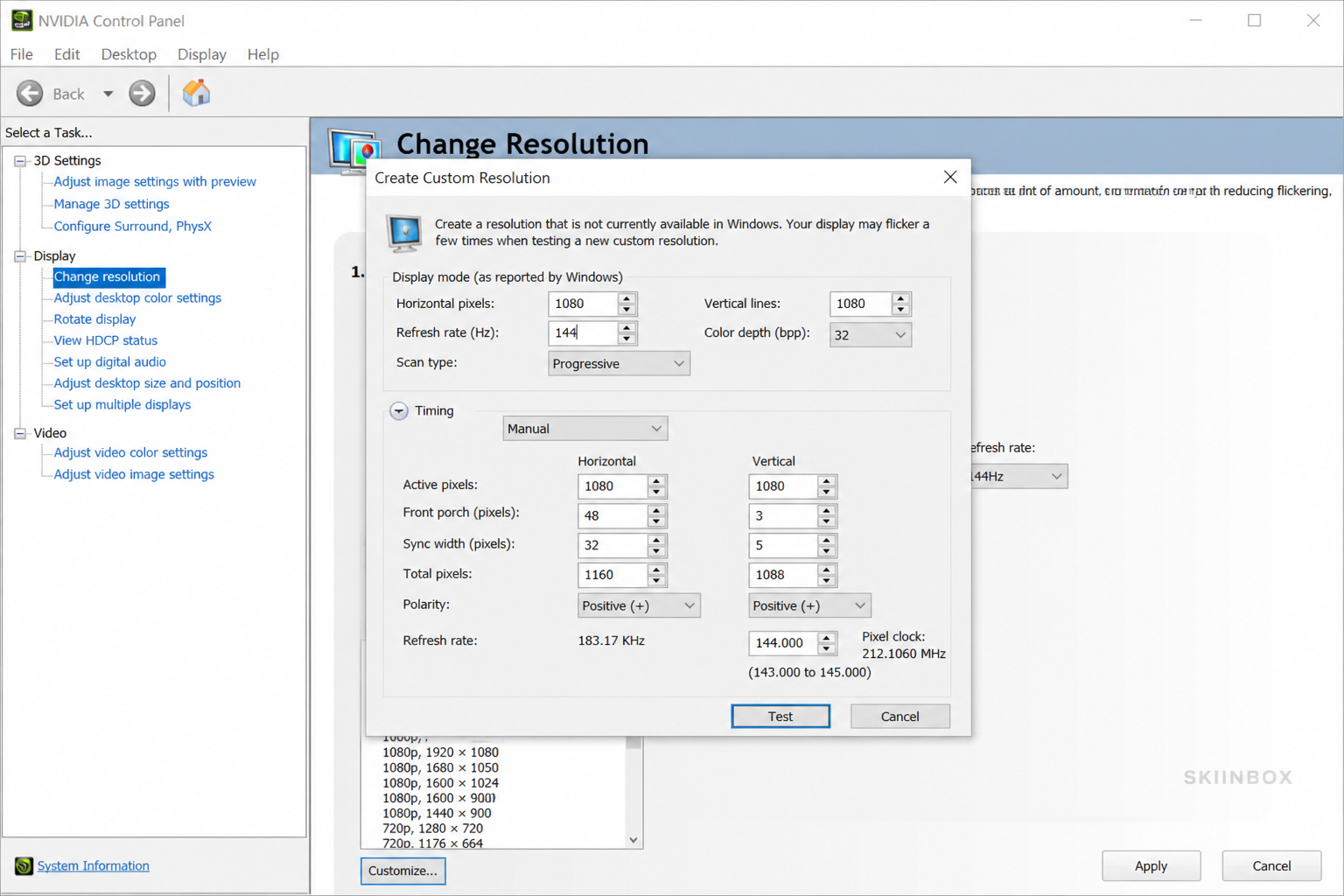
Task: Select 720p, 1280 × 720 resolution entry
Action: coord(432,828)
